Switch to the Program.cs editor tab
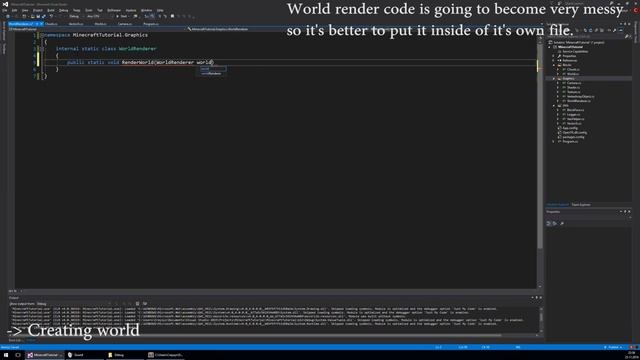The width and height of the screenshot is (640, 360). click(x=151, y=24)
